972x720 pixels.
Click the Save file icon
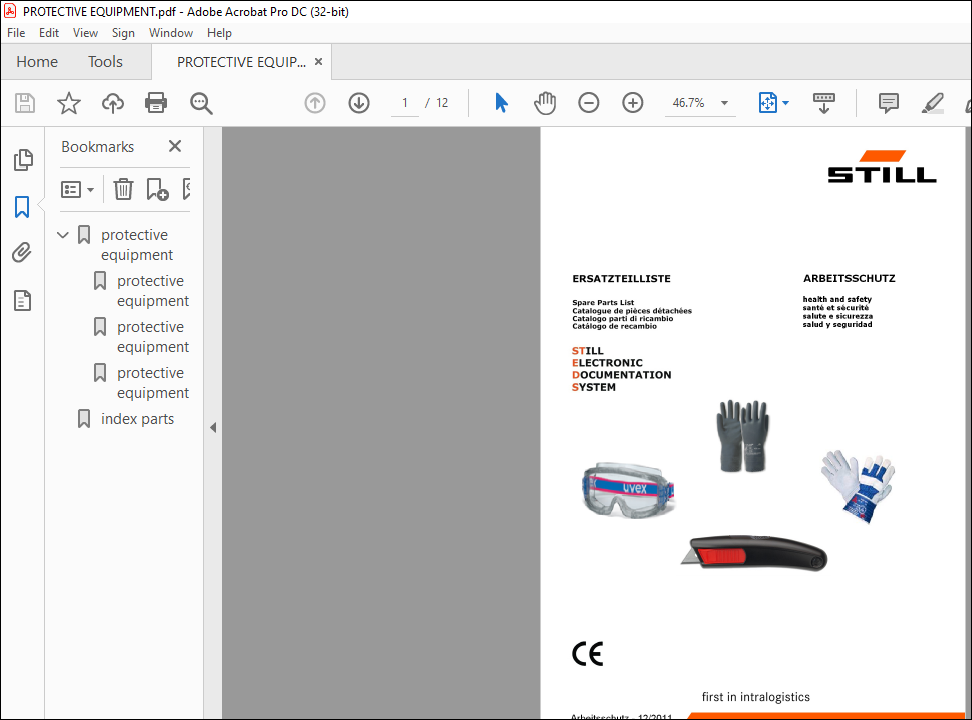click(x=25, y=103)
